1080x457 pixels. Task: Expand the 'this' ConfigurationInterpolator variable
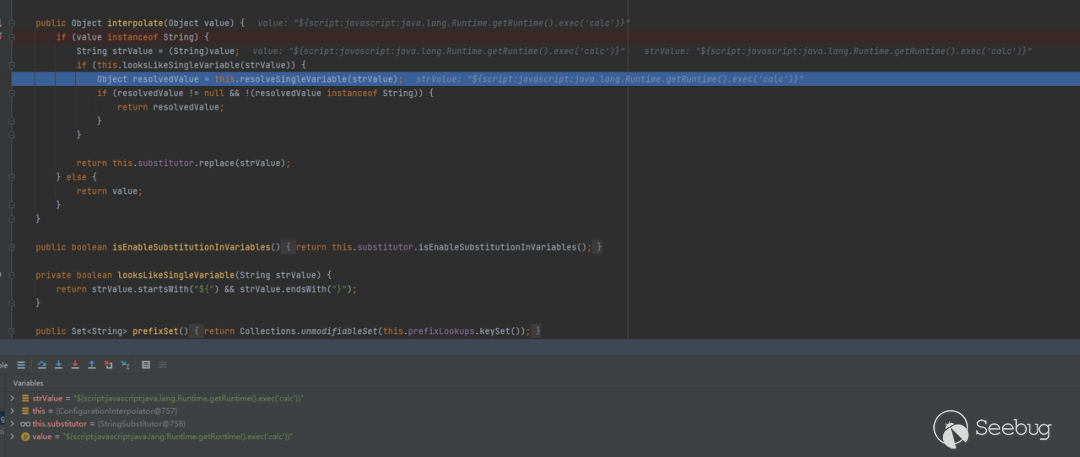pyautogui.click(x=12, y=411)
